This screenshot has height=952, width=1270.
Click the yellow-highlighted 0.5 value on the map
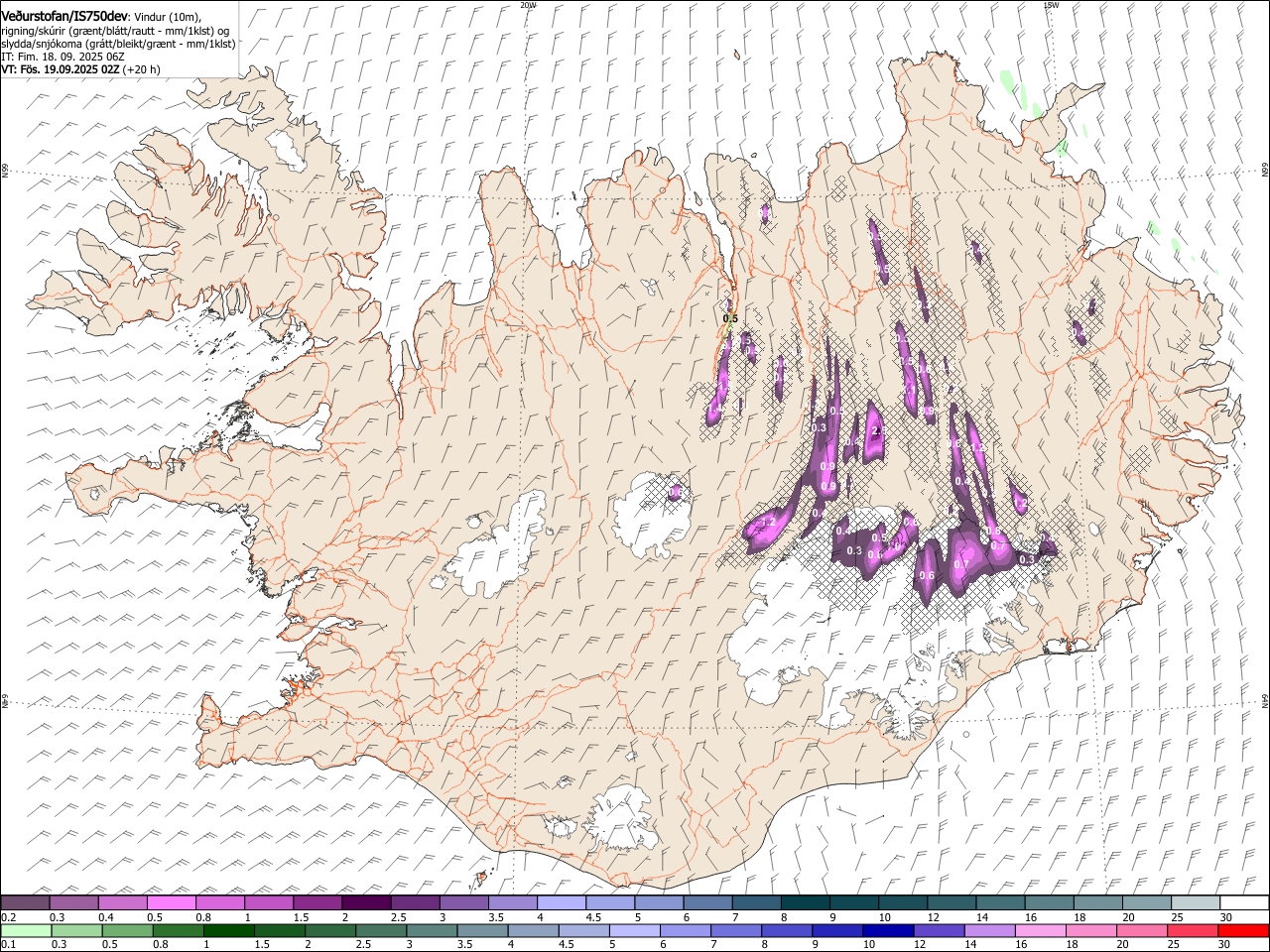point(730,318)
